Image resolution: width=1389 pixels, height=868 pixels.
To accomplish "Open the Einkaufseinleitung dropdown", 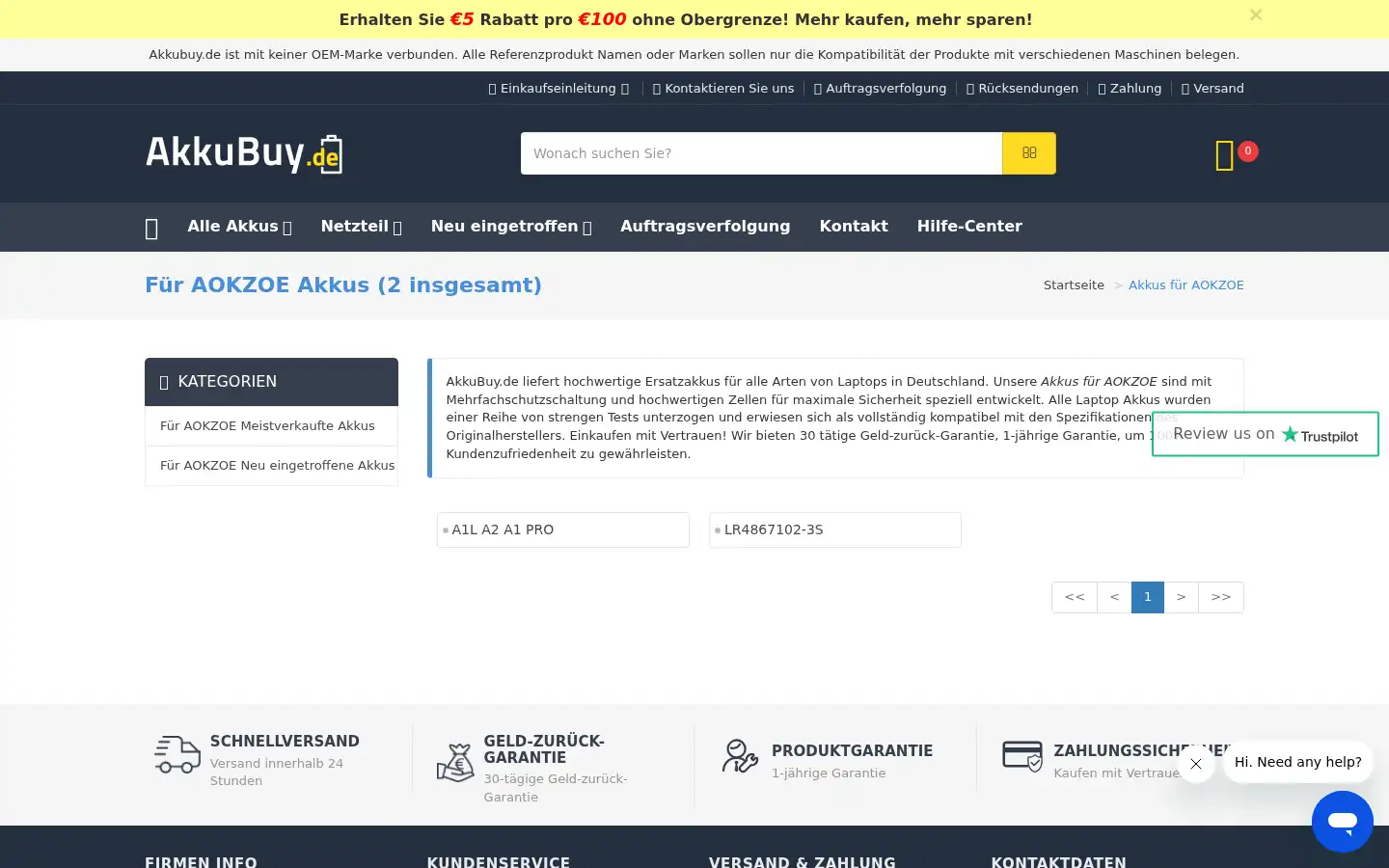I will pyautogui.click(x=558, y=89).
